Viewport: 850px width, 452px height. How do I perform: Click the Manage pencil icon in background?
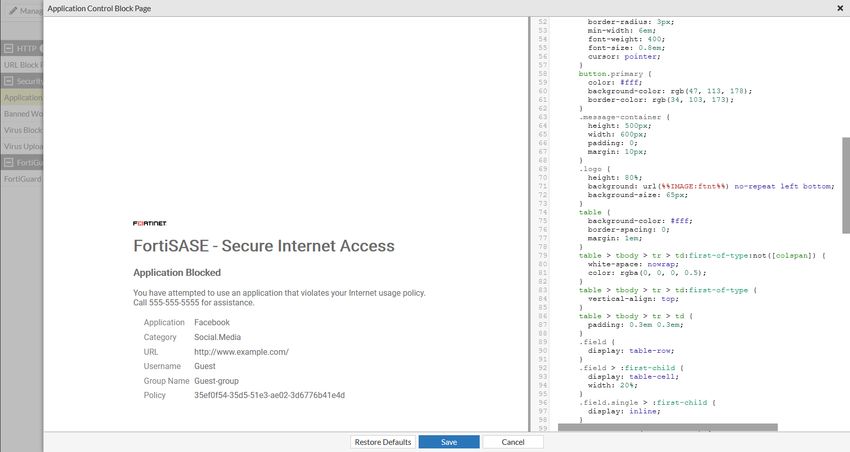(12, 10)
